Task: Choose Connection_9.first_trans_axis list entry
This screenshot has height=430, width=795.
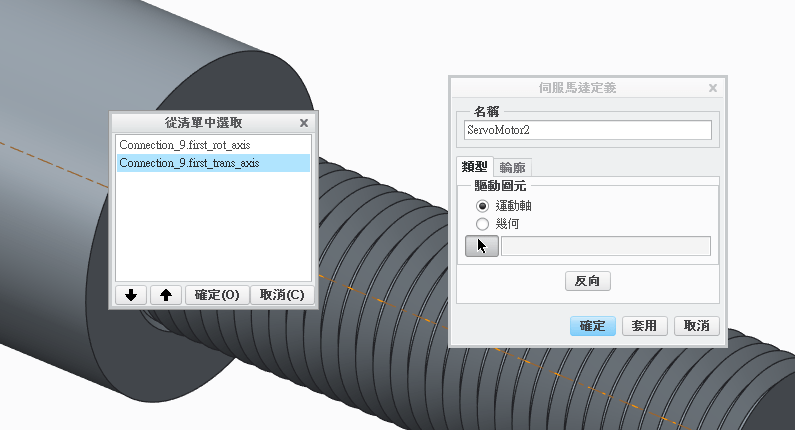Action: [189, 163]
